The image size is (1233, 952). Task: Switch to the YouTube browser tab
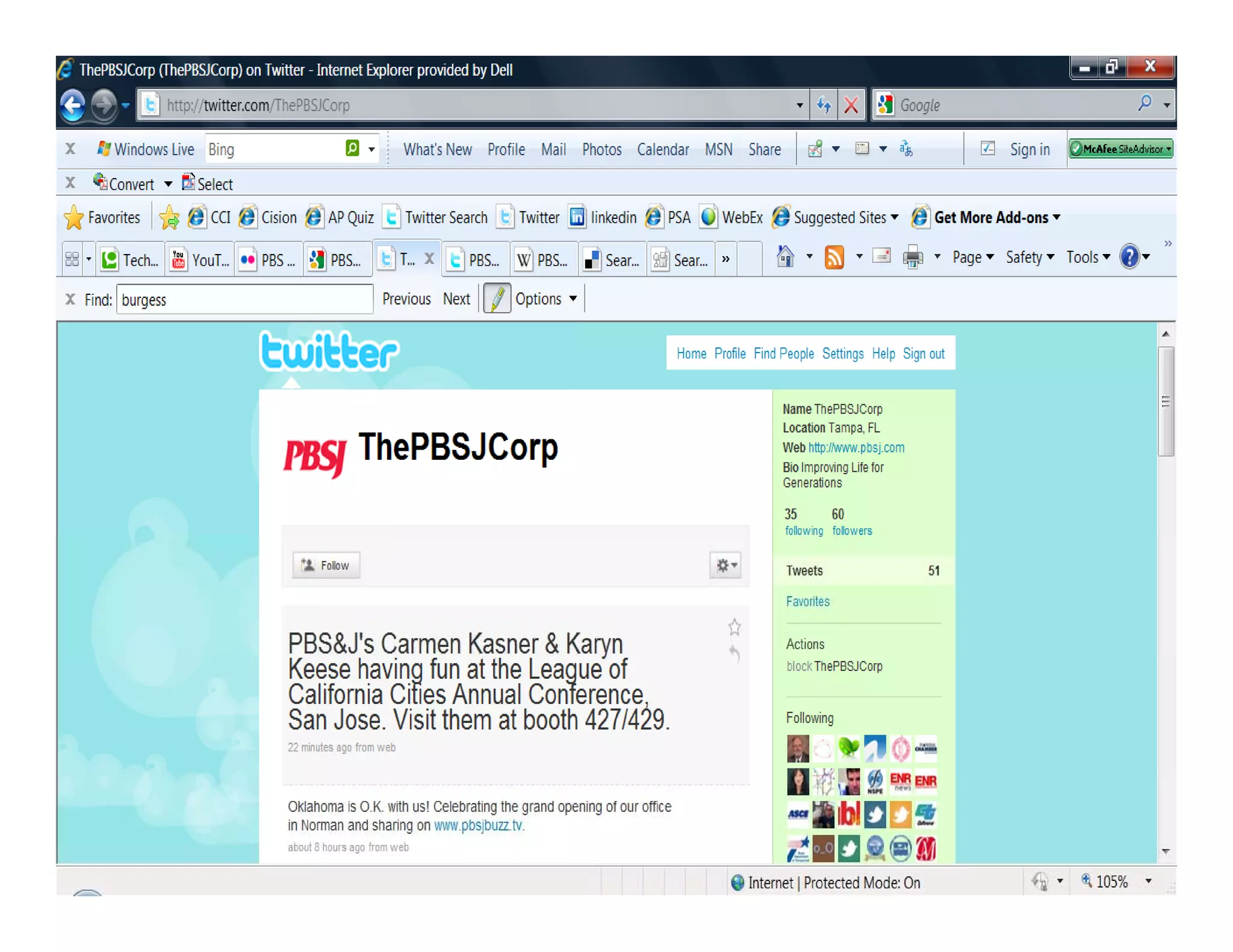(x=201, y=260)
